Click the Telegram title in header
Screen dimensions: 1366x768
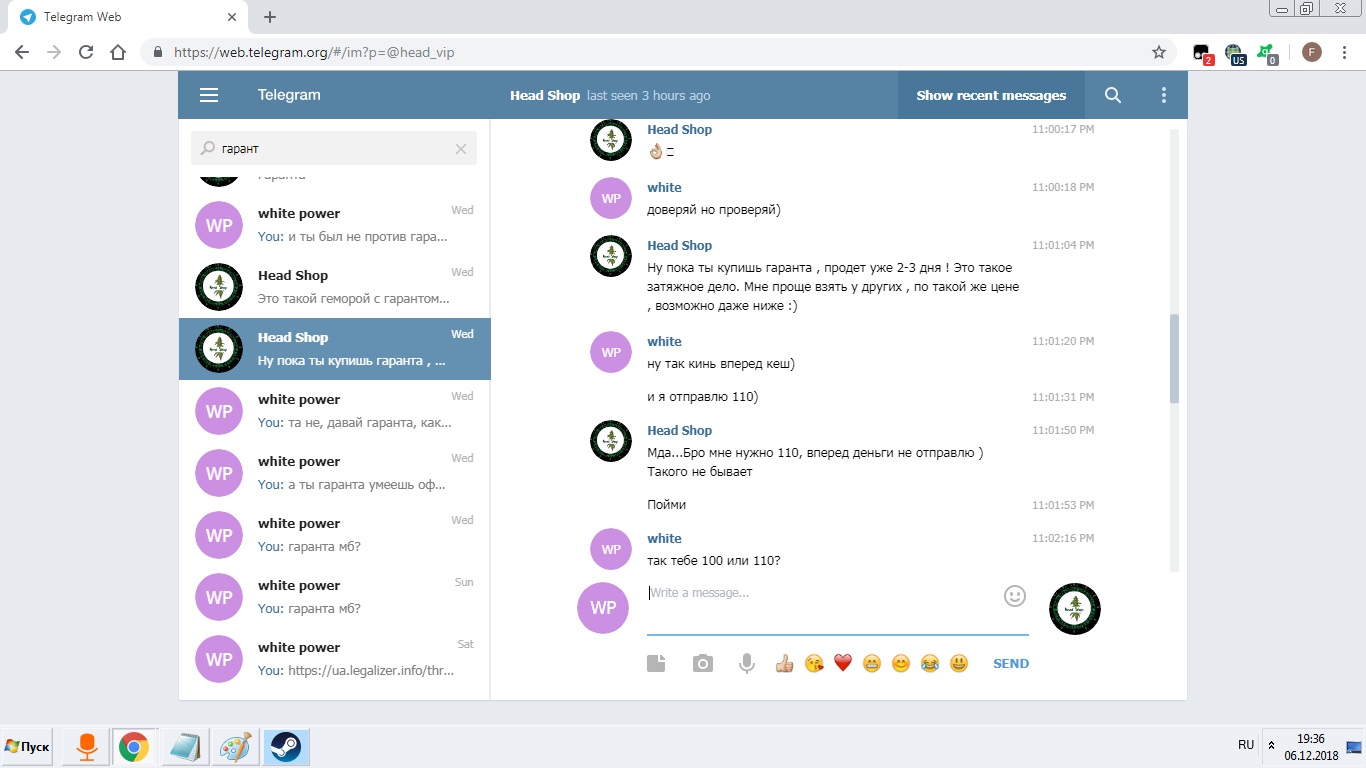tap(289, 95)
